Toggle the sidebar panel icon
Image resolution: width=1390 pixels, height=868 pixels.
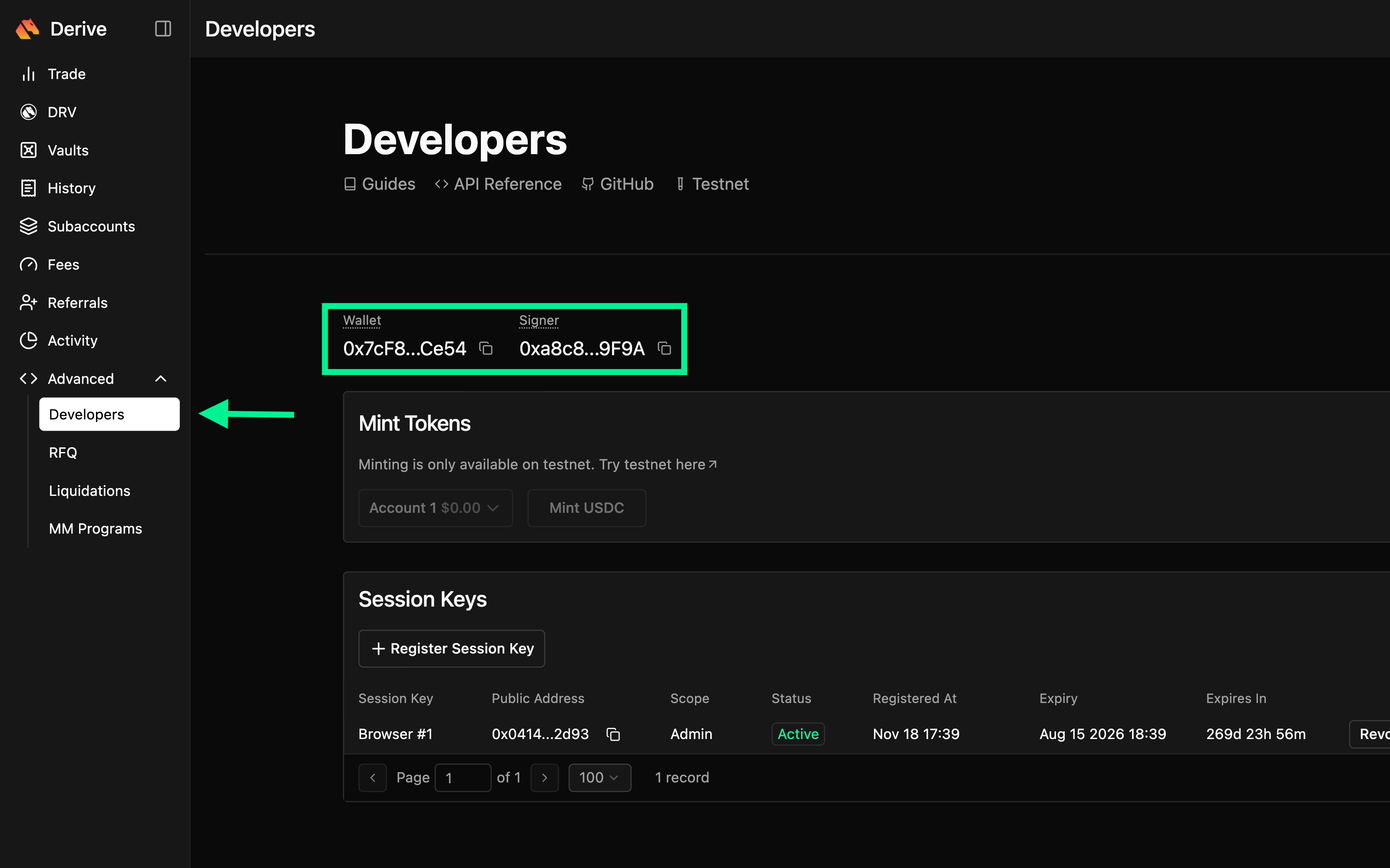pyautogui.click(x=163, y=29)
